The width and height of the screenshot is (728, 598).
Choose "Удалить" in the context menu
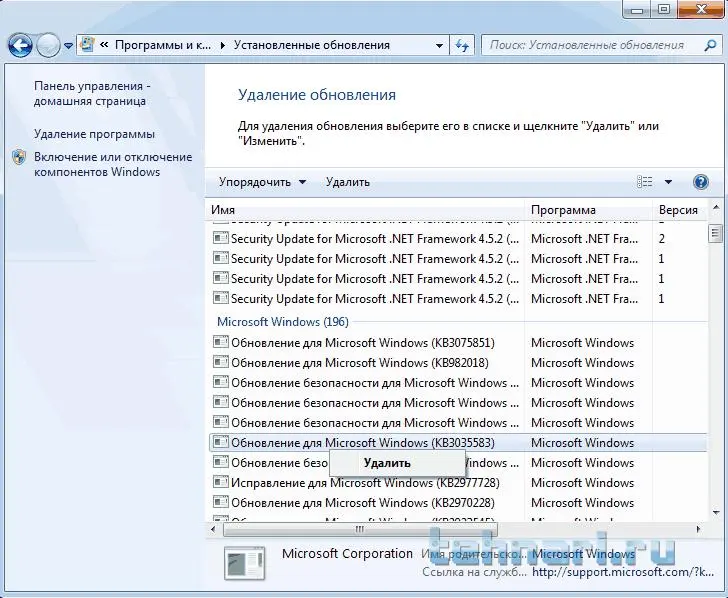pyautogui.click(x=397, y=463)
